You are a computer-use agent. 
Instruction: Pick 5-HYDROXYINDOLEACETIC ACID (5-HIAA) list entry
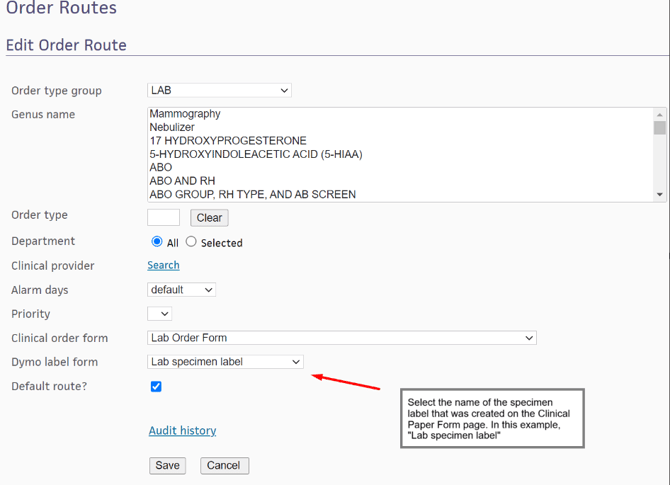click(255, 155)
